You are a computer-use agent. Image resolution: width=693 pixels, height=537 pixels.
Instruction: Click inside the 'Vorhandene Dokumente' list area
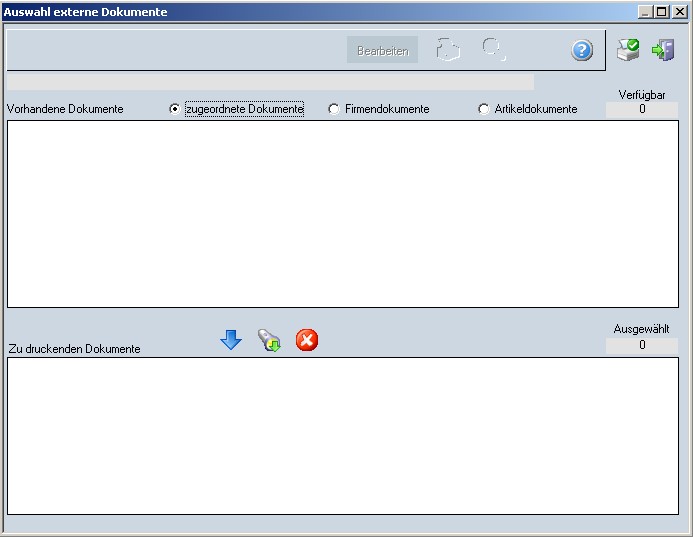click(x=342, y=213)
